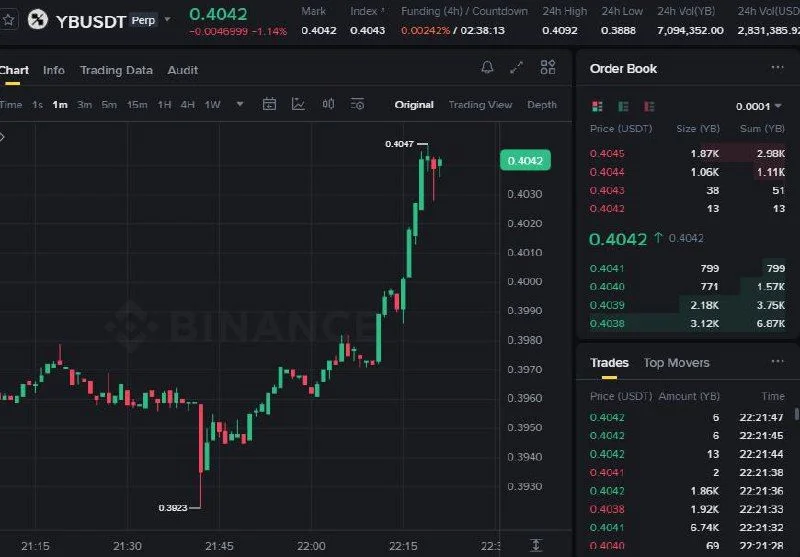Open chart settings icon
Image resolution: width=800 pixels, height=557 pixels.
point(357,104)
